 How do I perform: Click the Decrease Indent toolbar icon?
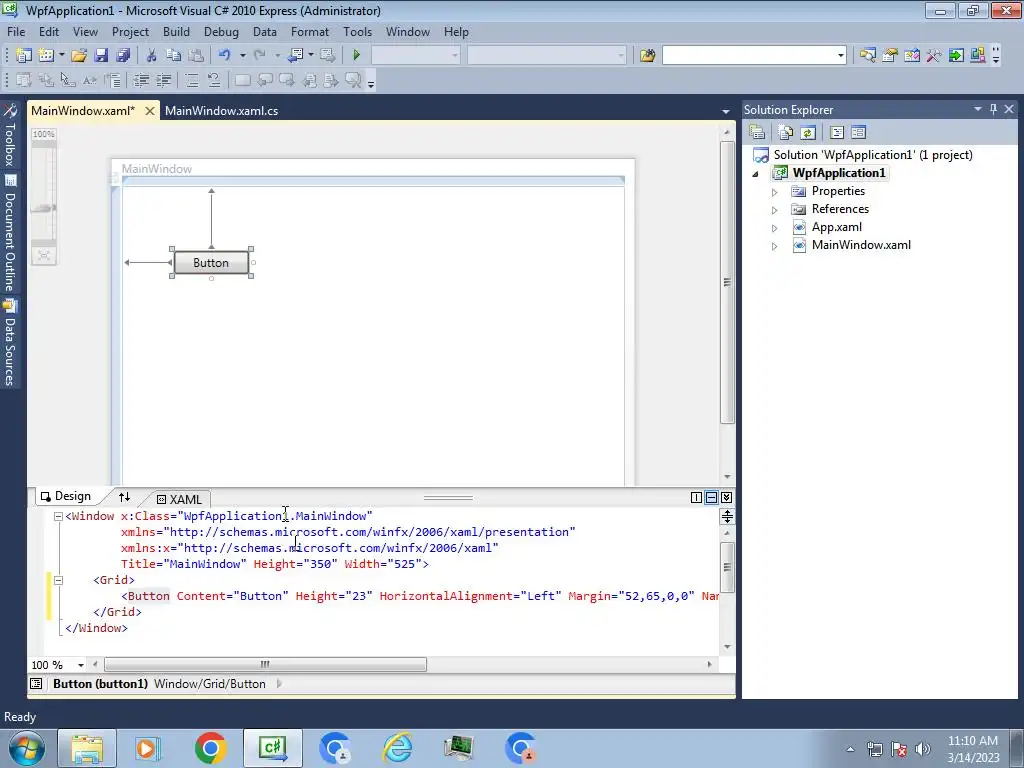coord(141,80)
